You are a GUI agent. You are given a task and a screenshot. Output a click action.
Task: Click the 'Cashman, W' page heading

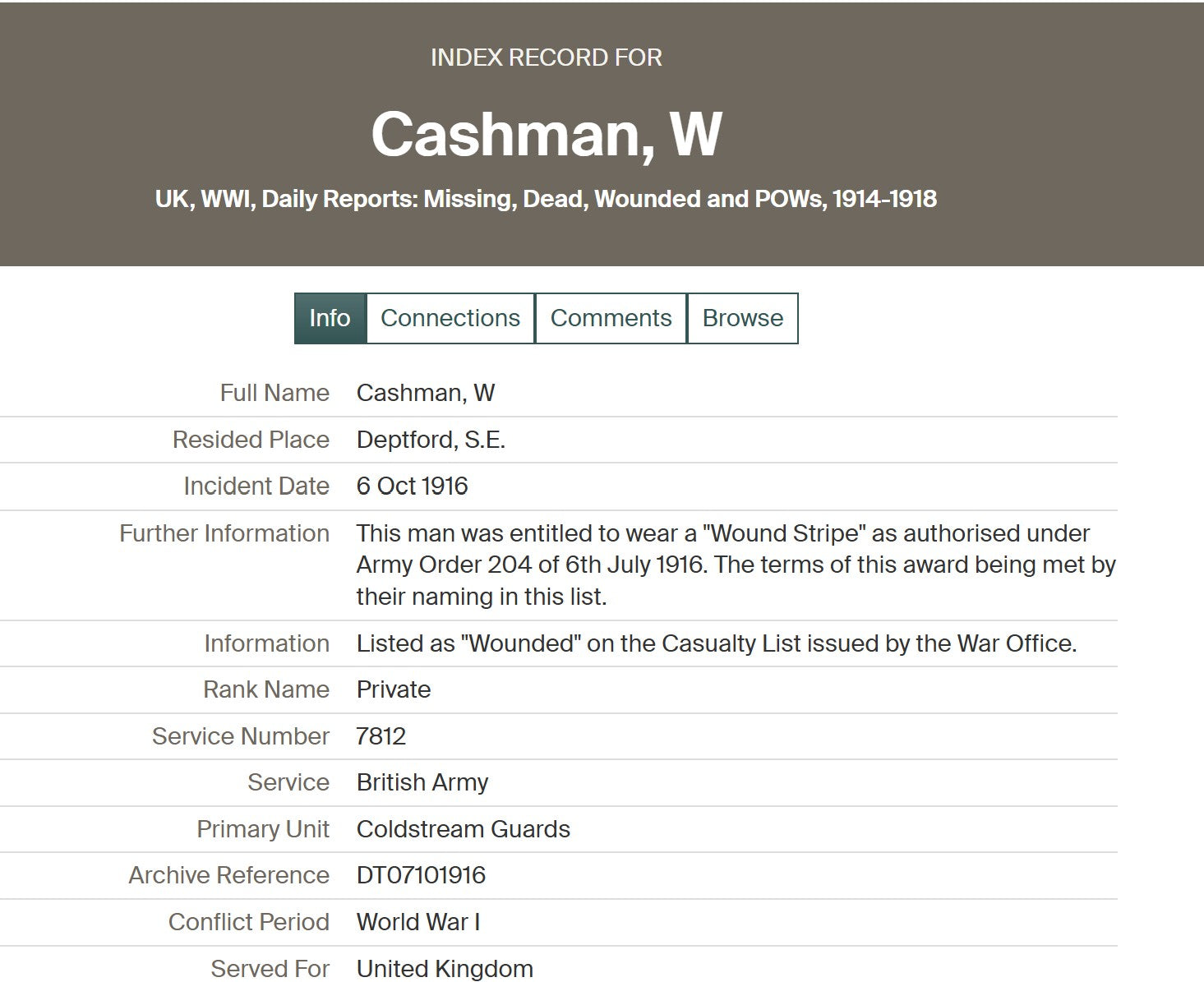tap(546, 134)
